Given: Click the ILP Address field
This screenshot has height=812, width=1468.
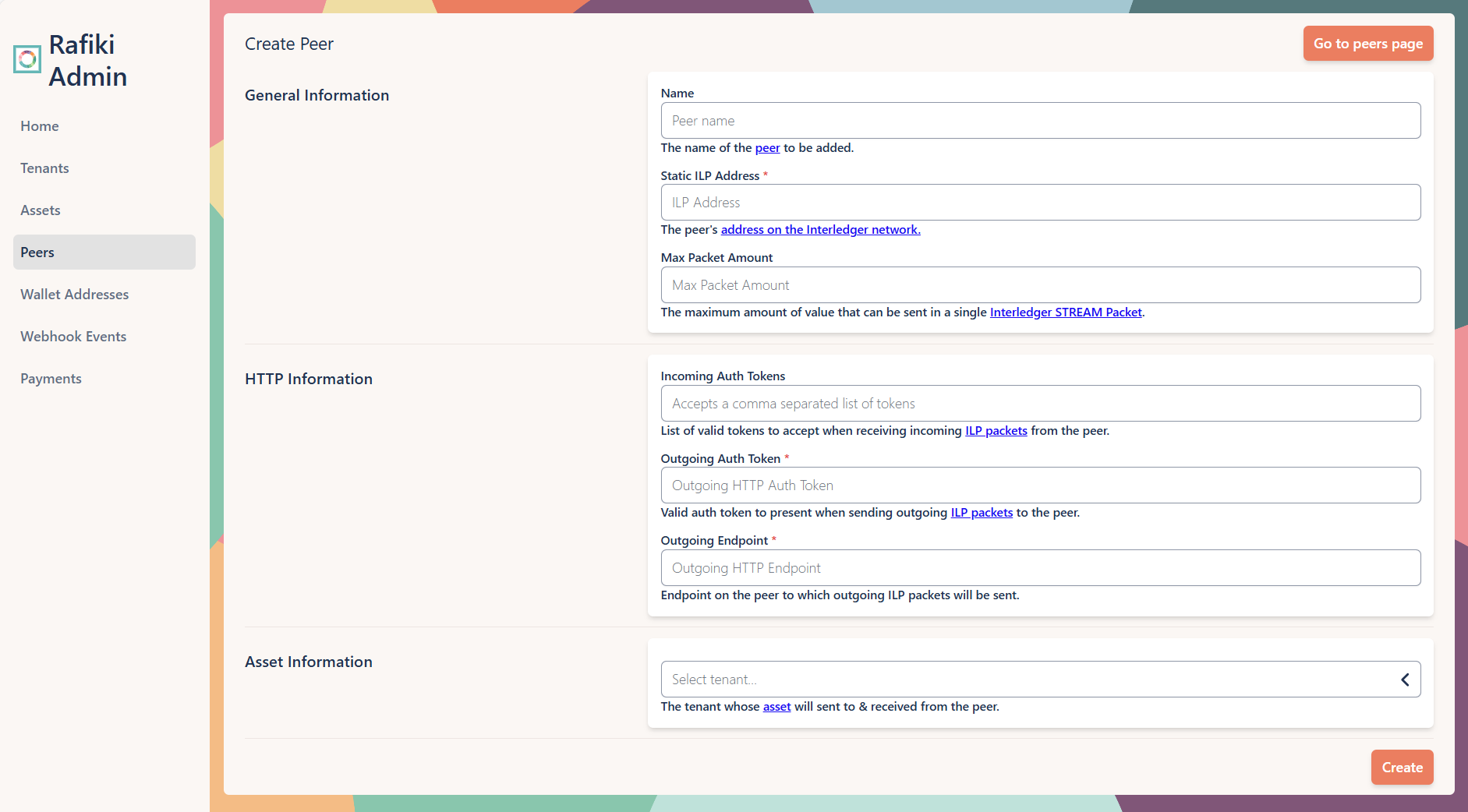Looking at the screenshot, I should click(x=1040, y=202).
